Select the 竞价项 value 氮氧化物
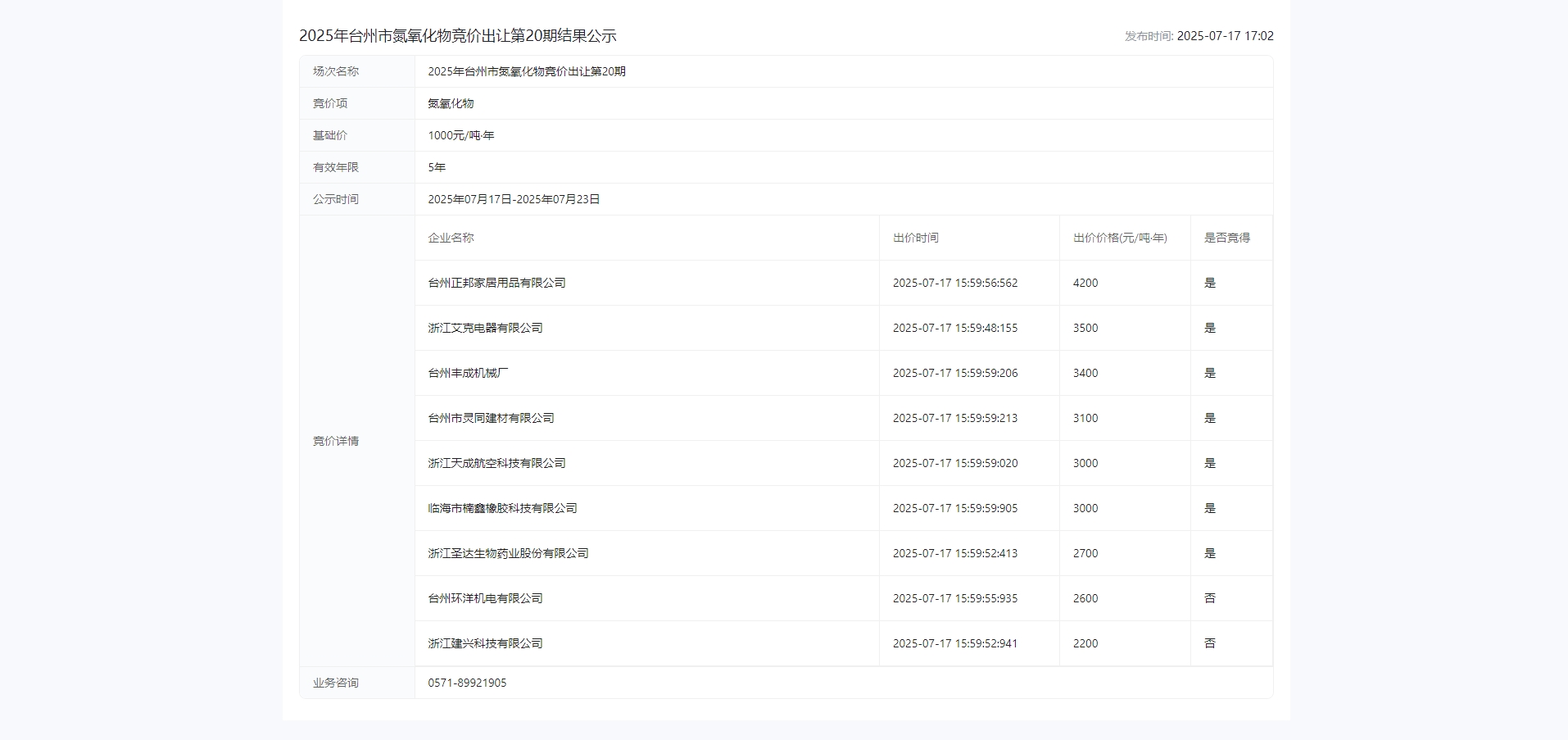 [449, 103]
